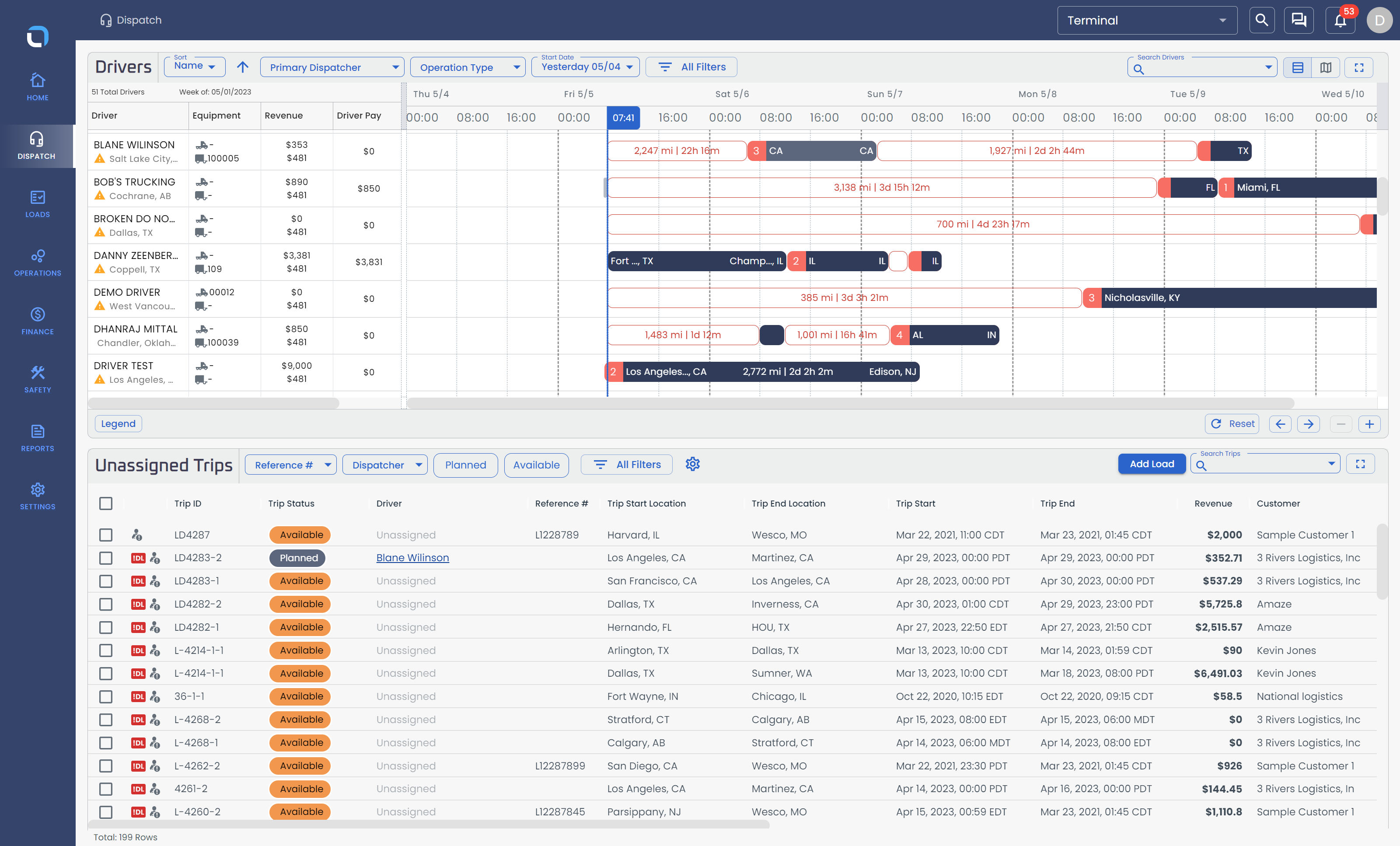The width and height of the screenshot is (1400, 846).
Task: Open Loads in sidebar
Action: click(x=38, y=204)
